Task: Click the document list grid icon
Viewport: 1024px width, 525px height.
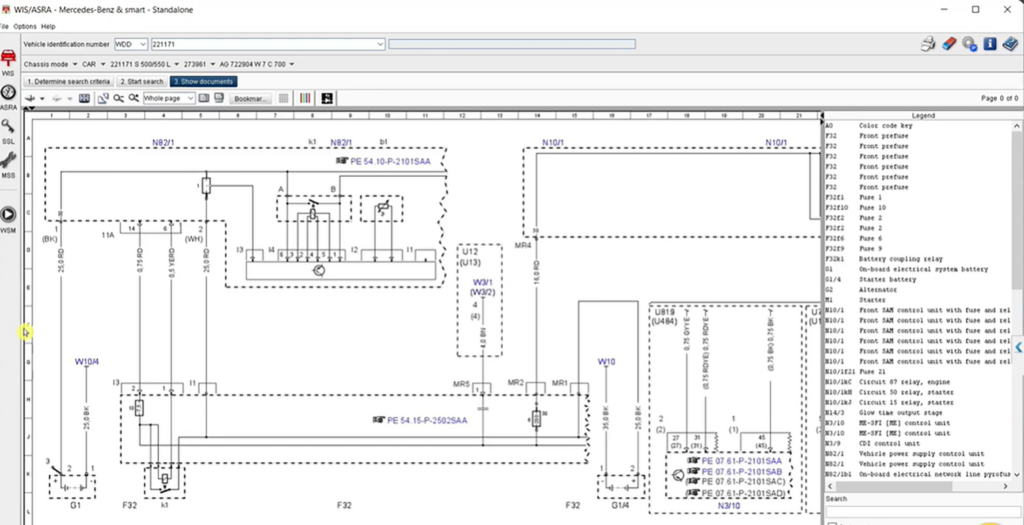Action: click(x=84, y=99)
